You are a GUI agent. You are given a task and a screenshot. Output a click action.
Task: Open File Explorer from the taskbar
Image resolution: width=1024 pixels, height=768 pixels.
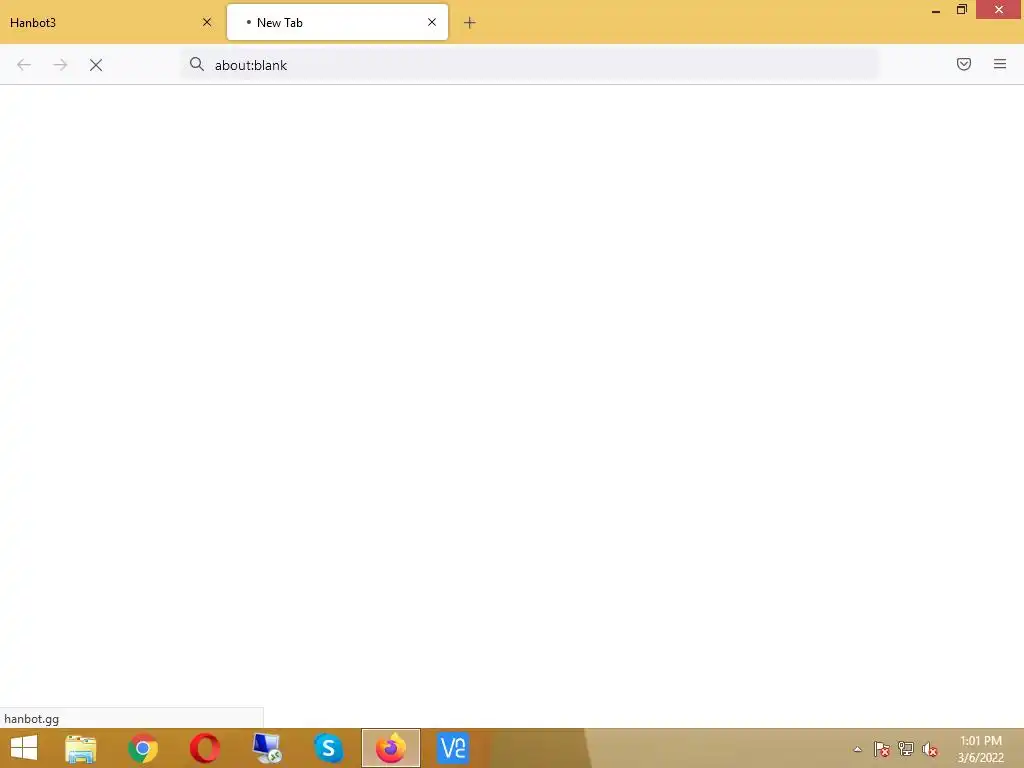81,748
